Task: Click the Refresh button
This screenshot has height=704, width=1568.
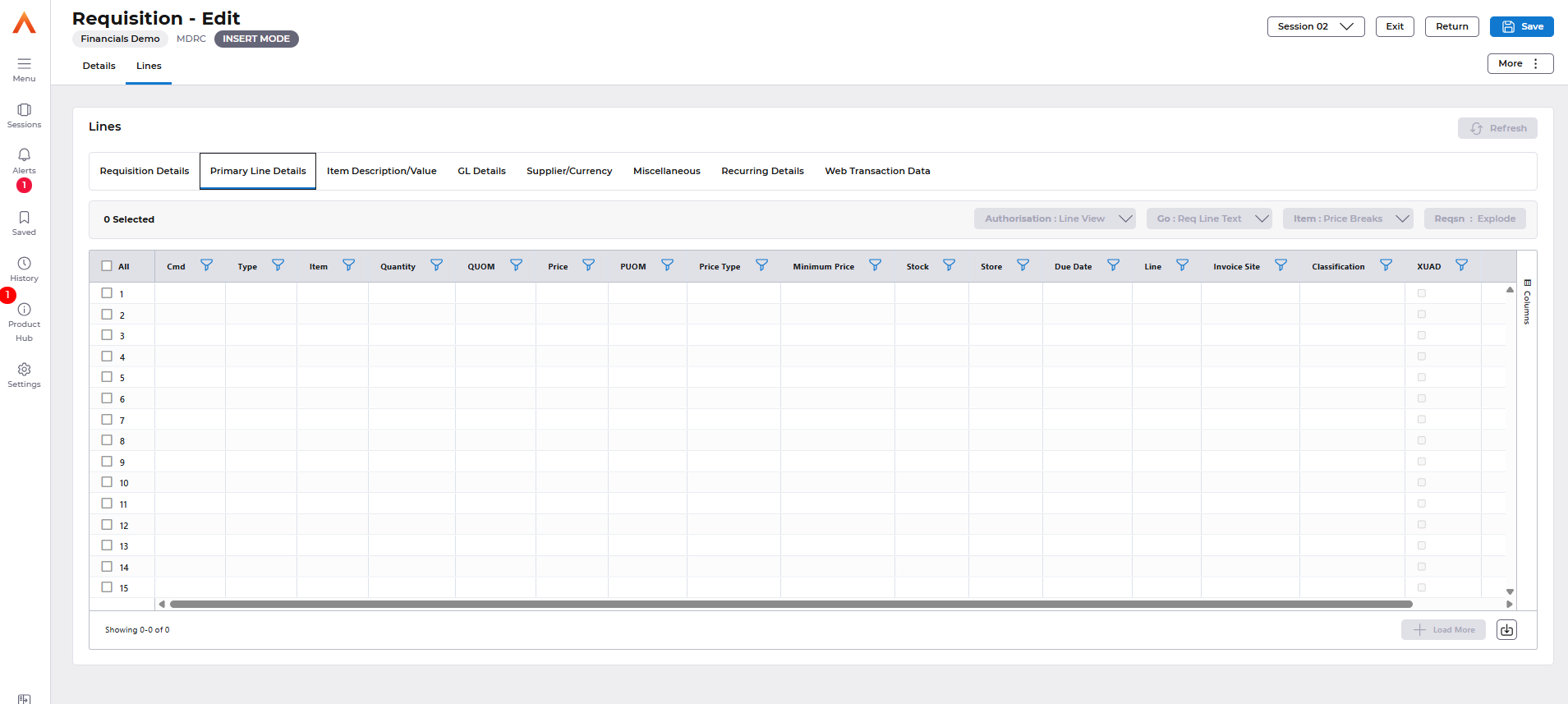Action: (x=1498, y=128)
